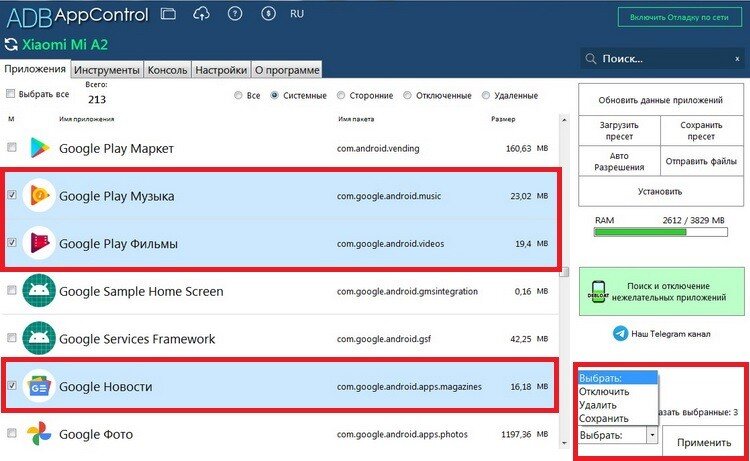The width and height of the screenshot is (750, 461).
Task: Click the RAM usage progress bar
Action: (661, 232)
